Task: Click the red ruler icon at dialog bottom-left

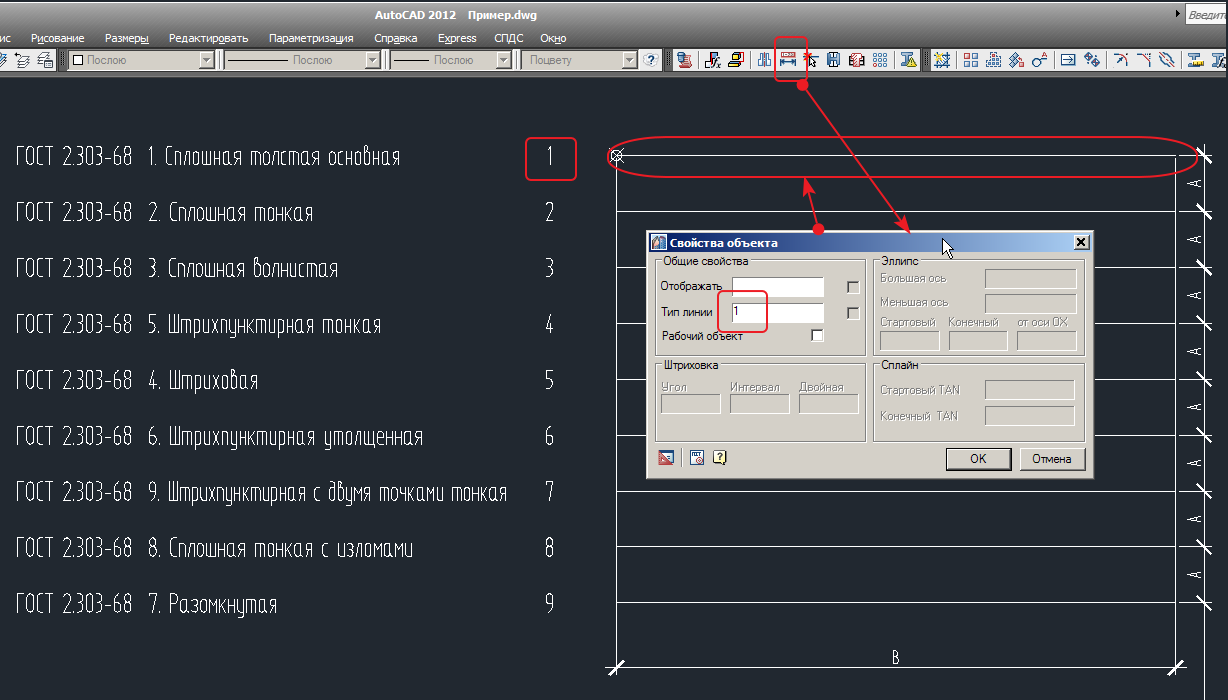Action: pyautogui.click(x=666, y=458)
